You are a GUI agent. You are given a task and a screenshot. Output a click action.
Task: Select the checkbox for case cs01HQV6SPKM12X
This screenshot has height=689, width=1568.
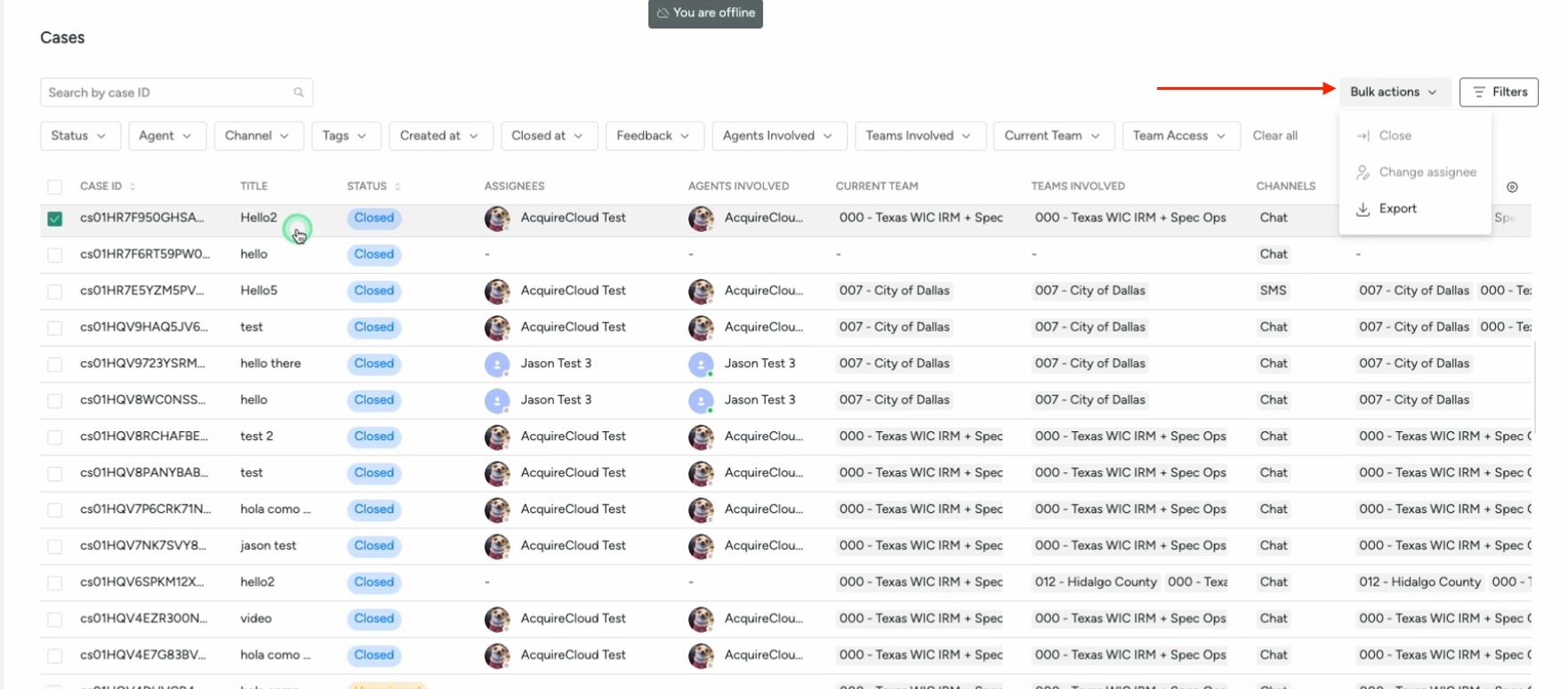tap(55, 583)
